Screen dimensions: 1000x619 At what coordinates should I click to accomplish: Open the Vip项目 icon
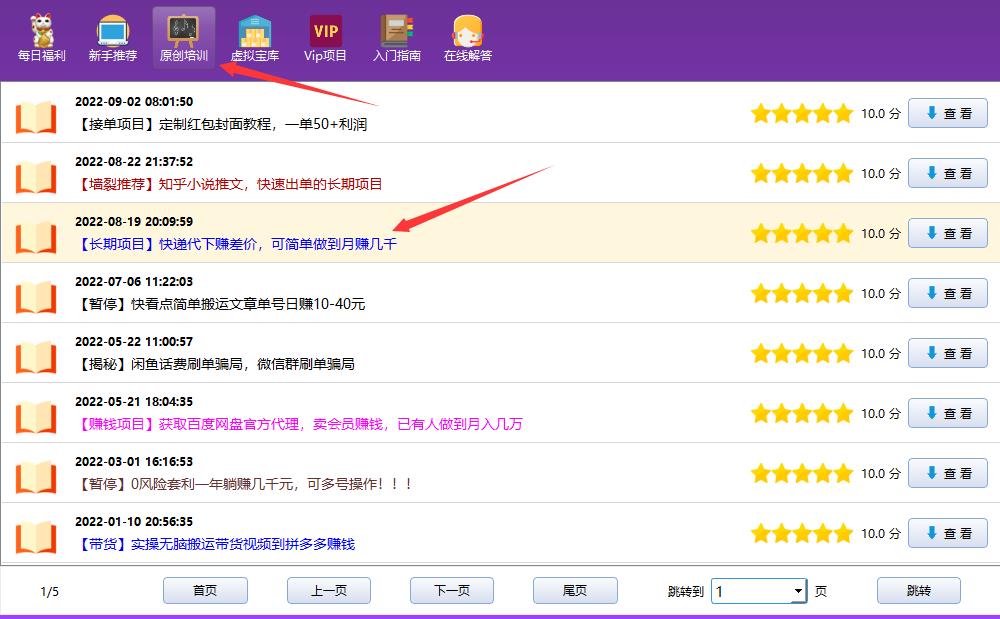coord(325,31)
